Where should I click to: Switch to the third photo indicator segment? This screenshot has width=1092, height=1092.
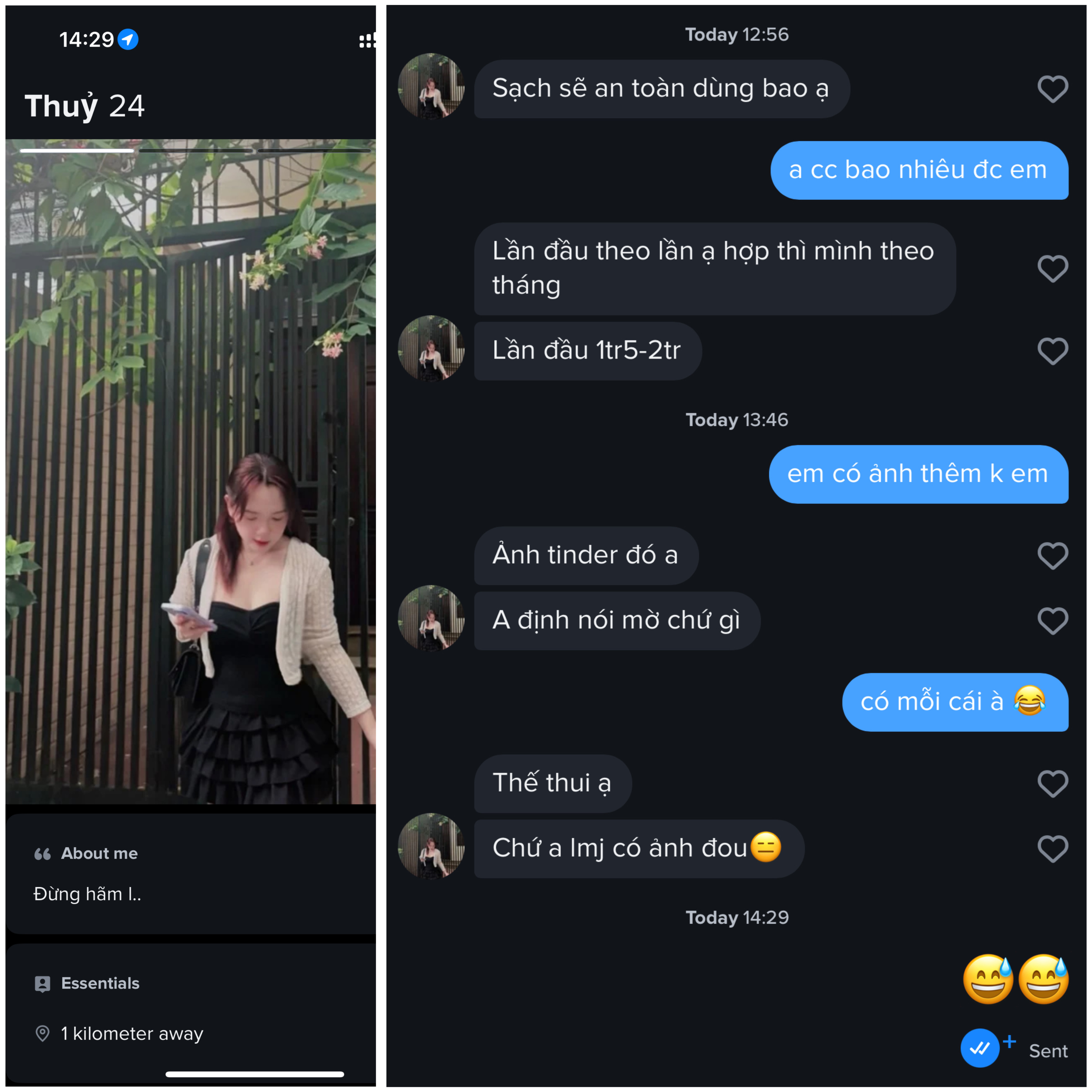(x=314, y=151)
